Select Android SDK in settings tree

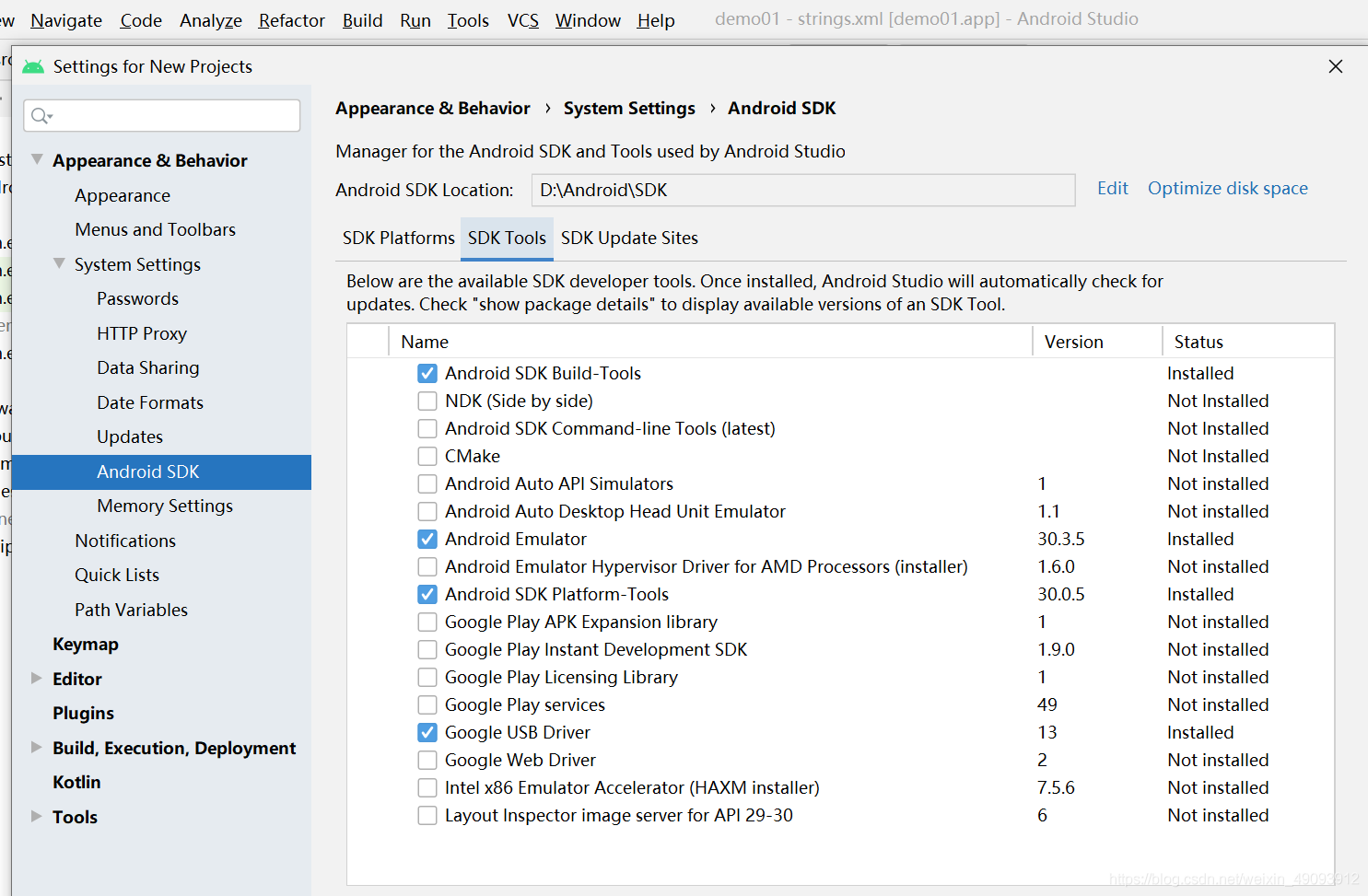[x=162, y=471]
